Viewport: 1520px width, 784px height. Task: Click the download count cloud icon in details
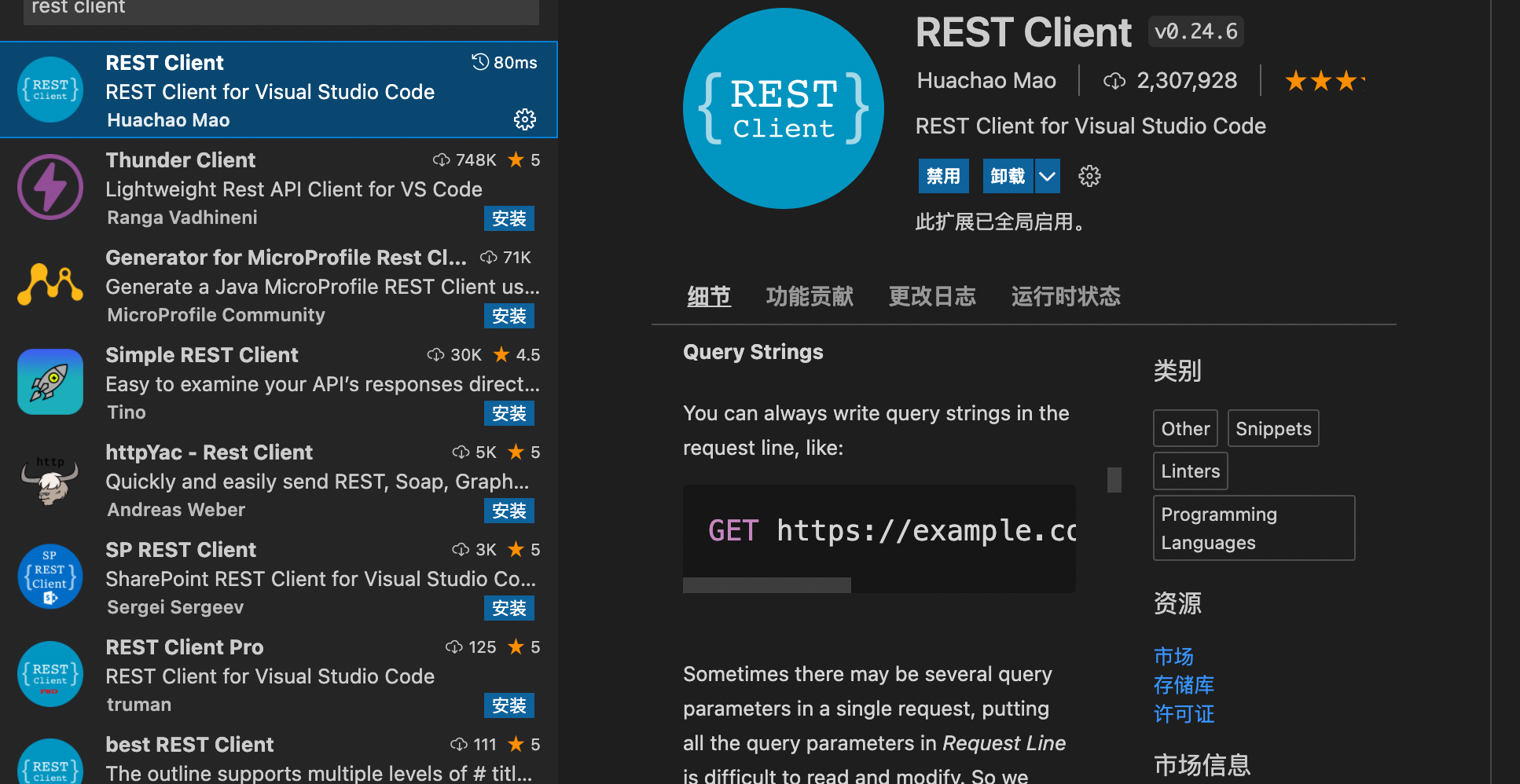[1114, 81]
